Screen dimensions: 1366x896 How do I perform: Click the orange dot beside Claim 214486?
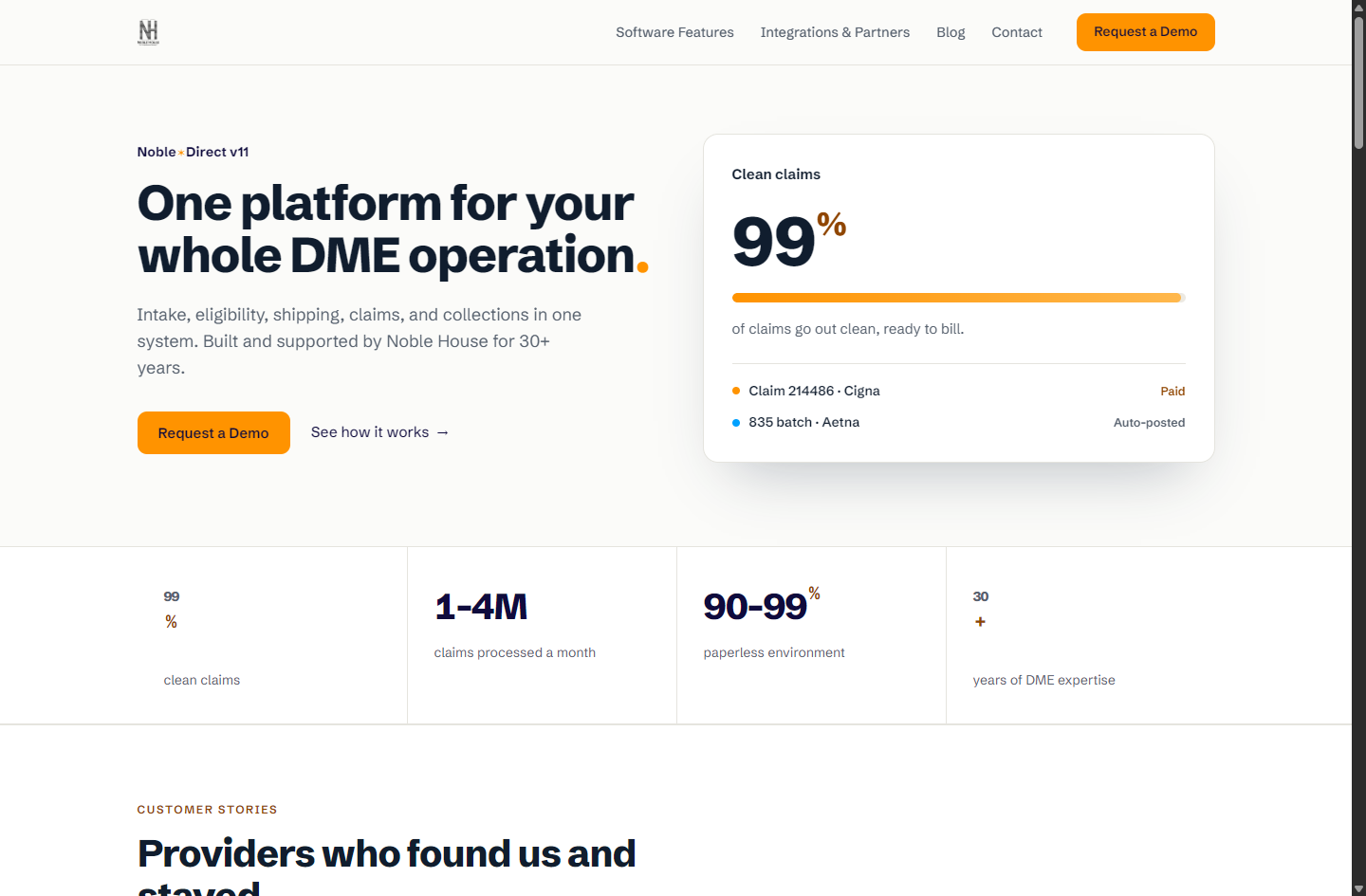(736, 391)
